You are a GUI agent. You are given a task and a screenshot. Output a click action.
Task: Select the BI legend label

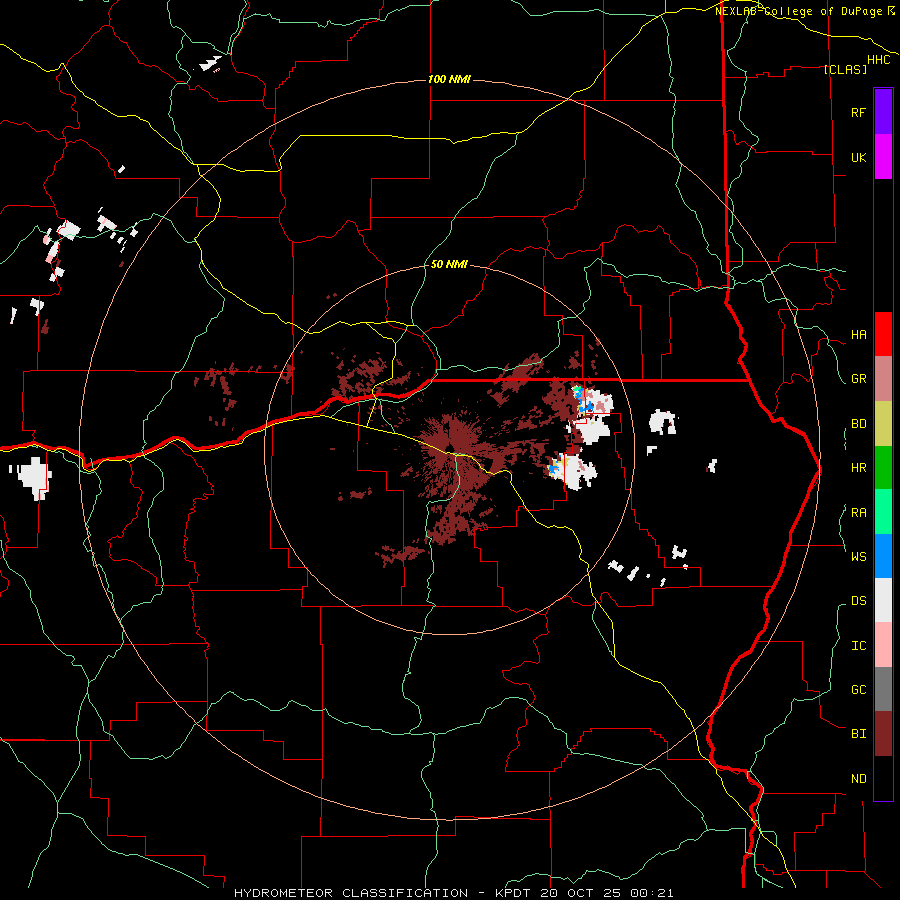(x=858, y=734)
